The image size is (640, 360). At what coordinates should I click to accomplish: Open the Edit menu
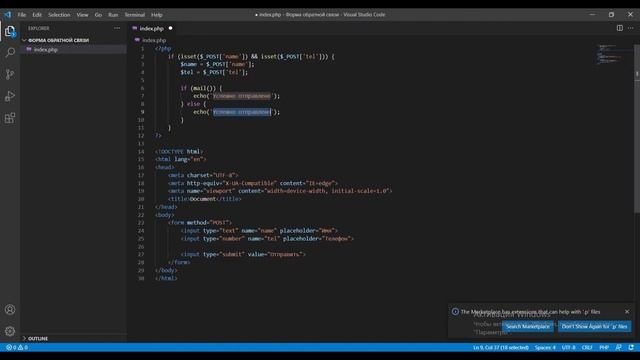click(37, 15)
